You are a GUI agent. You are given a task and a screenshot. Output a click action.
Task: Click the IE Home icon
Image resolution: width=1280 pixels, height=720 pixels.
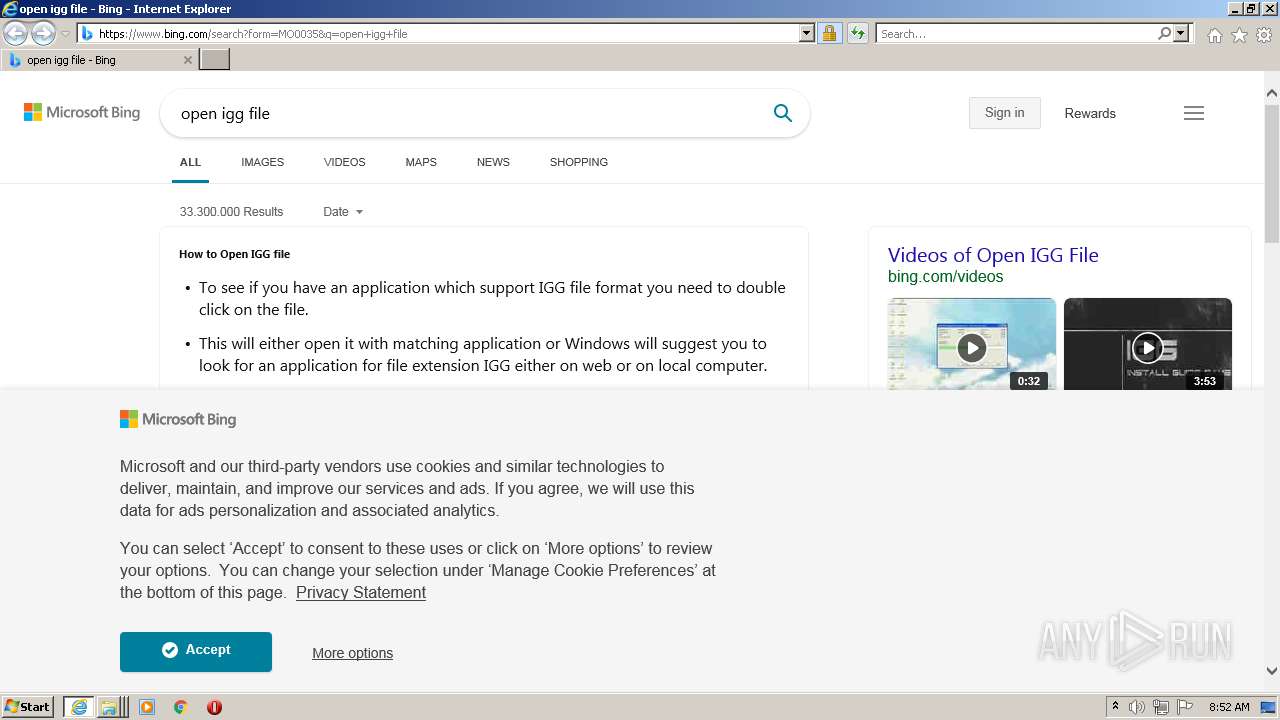tap(1214, 35)
